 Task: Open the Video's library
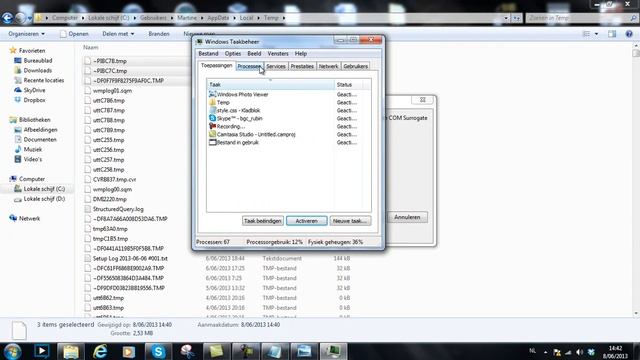(28, 159)
